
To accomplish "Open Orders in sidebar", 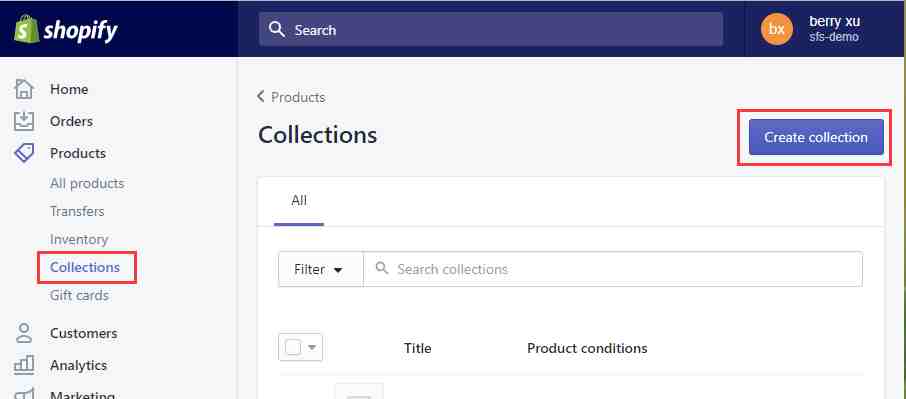I will (x=72, y=121).
